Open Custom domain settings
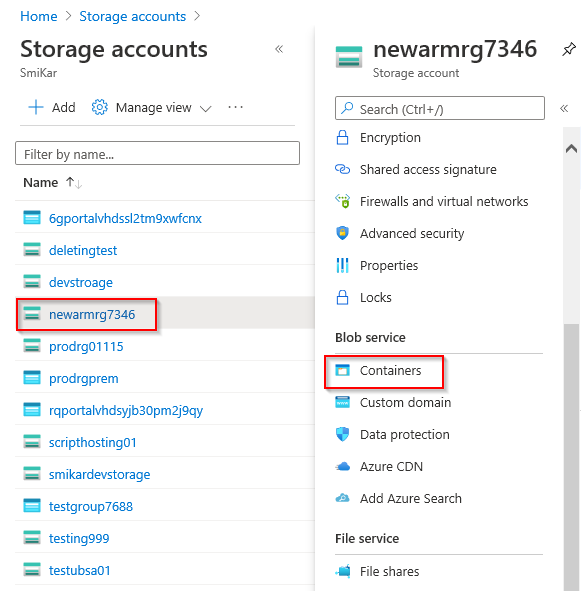Screen dimensions: 581x591 tap(405, 403)
